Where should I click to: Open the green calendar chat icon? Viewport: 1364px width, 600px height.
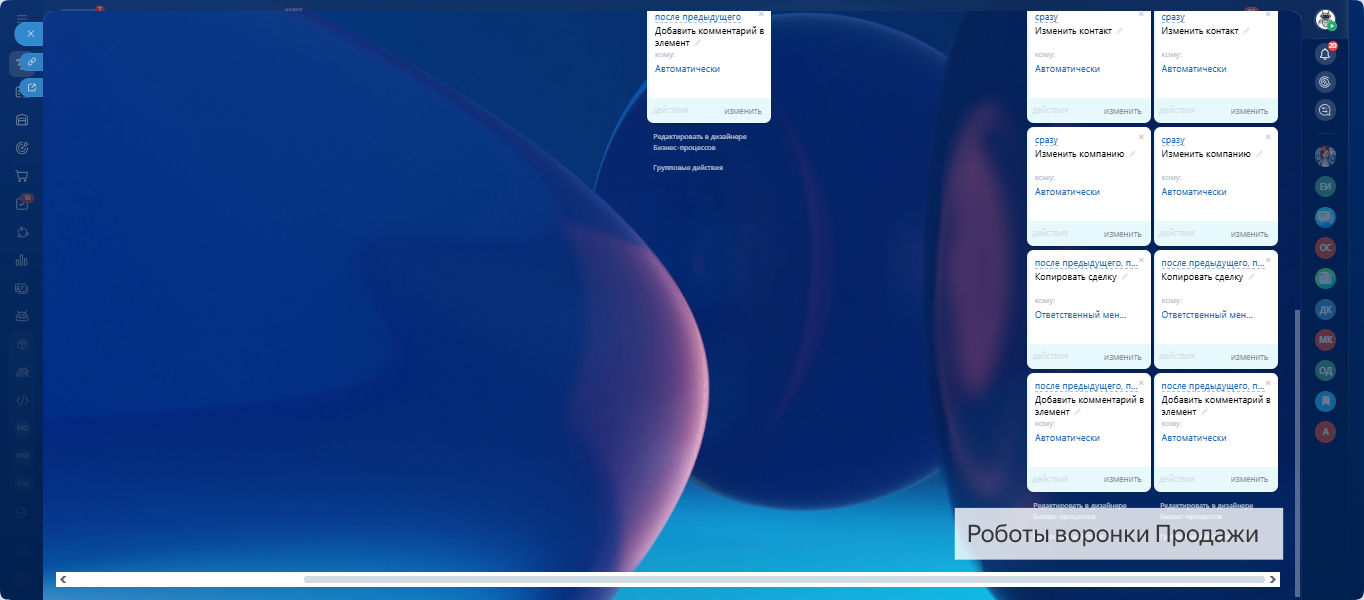coord(1326,279)
